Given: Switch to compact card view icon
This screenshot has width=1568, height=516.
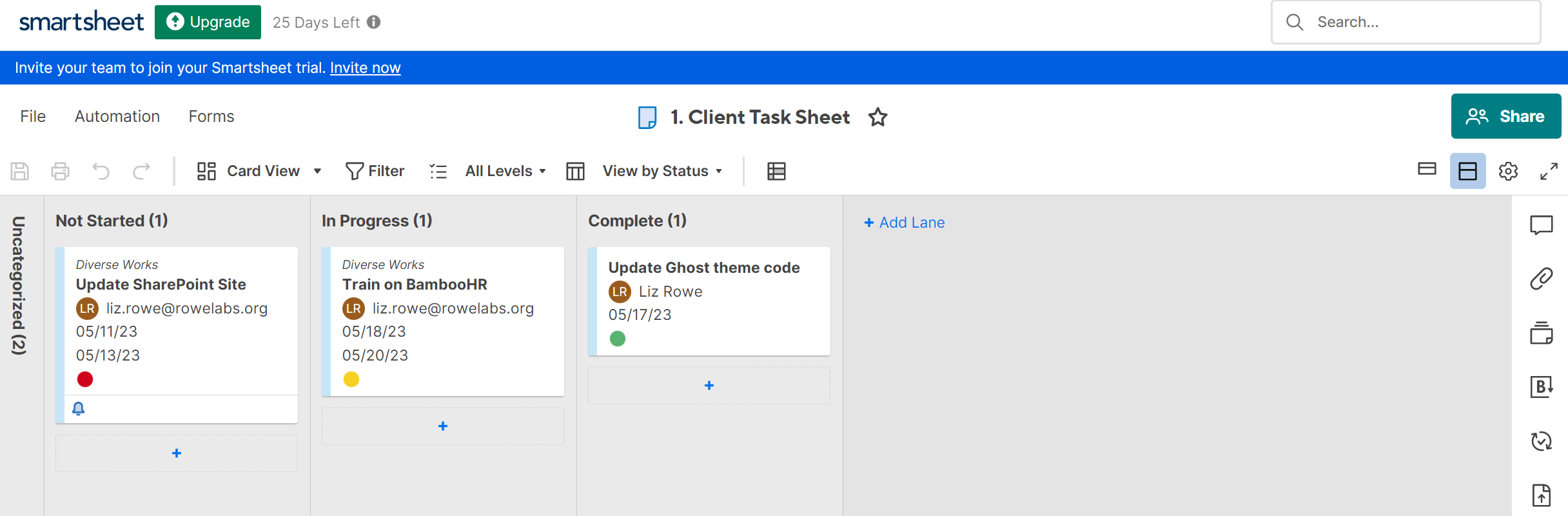Looking at the screenshot, I should coord(1427,169).
